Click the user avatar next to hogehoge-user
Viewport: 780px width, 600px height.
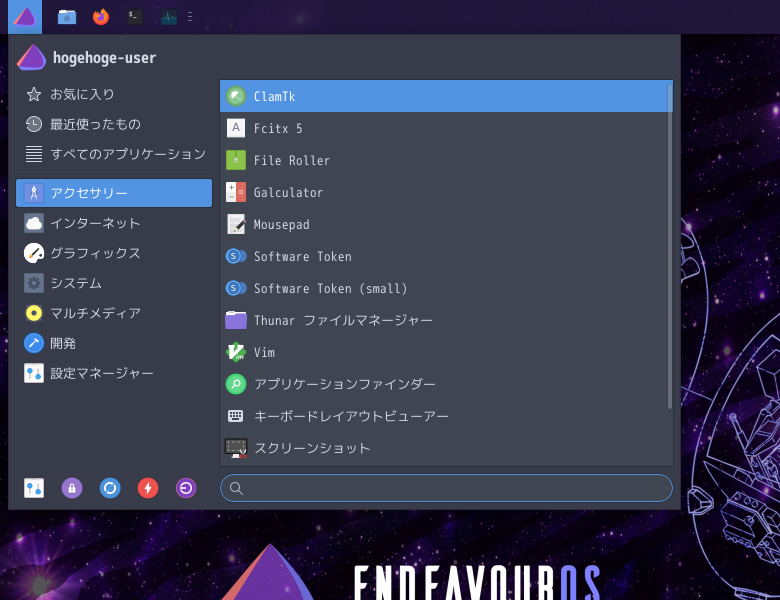[x=31, y=57]
